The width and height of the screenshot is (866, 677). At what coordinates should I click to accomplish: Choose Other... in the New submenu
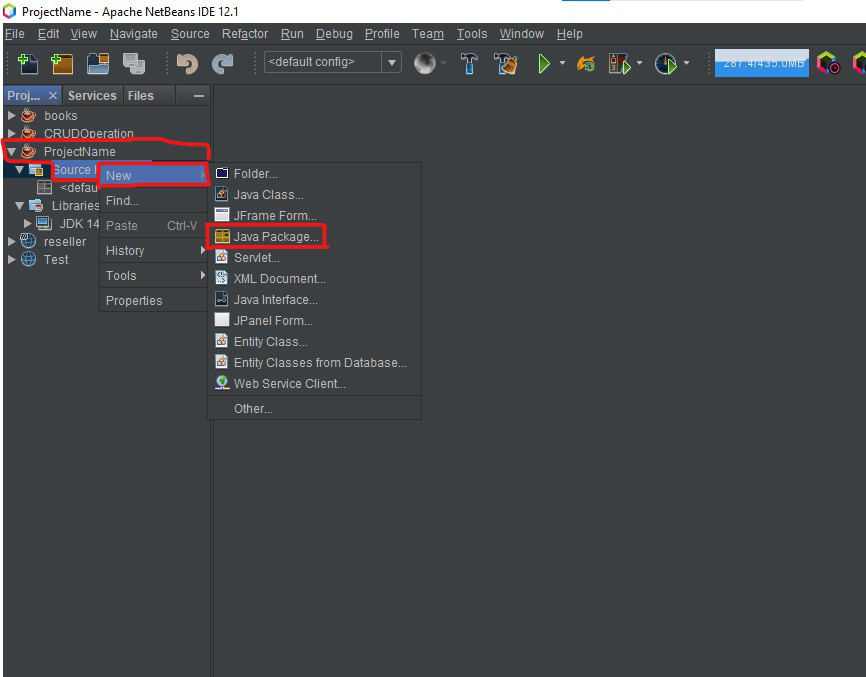[x=315, y=409]
